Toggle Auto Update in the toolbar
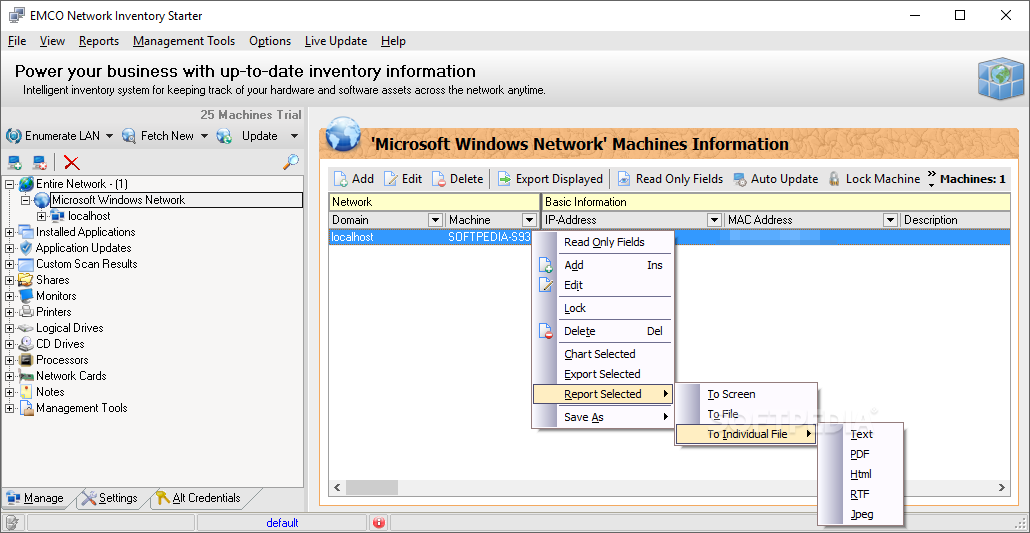Image resolution: width=1030 pixels, height=533 pixels. pyautogui.click(x=775, y=179)
